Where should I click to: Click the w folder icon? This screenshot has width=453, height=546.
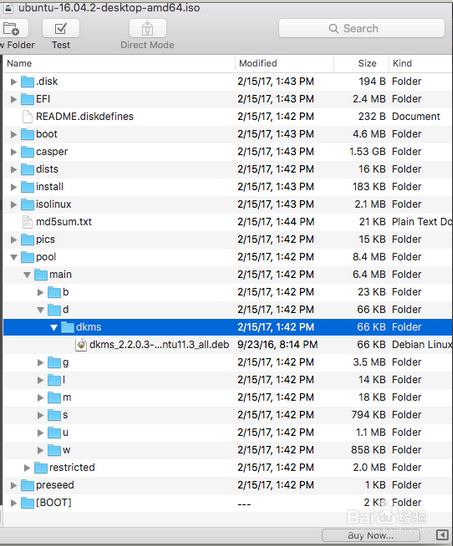click(54, 450)
